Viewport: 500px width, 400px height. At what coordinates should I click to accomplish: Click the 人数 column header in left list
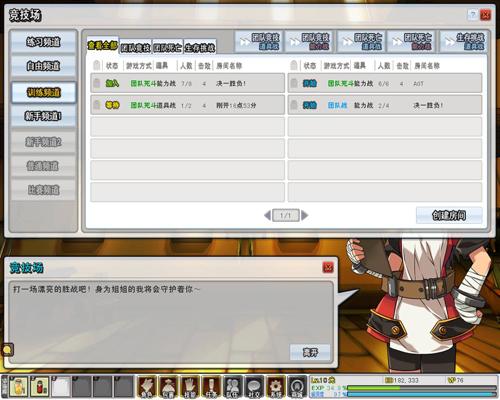[186, 66]
